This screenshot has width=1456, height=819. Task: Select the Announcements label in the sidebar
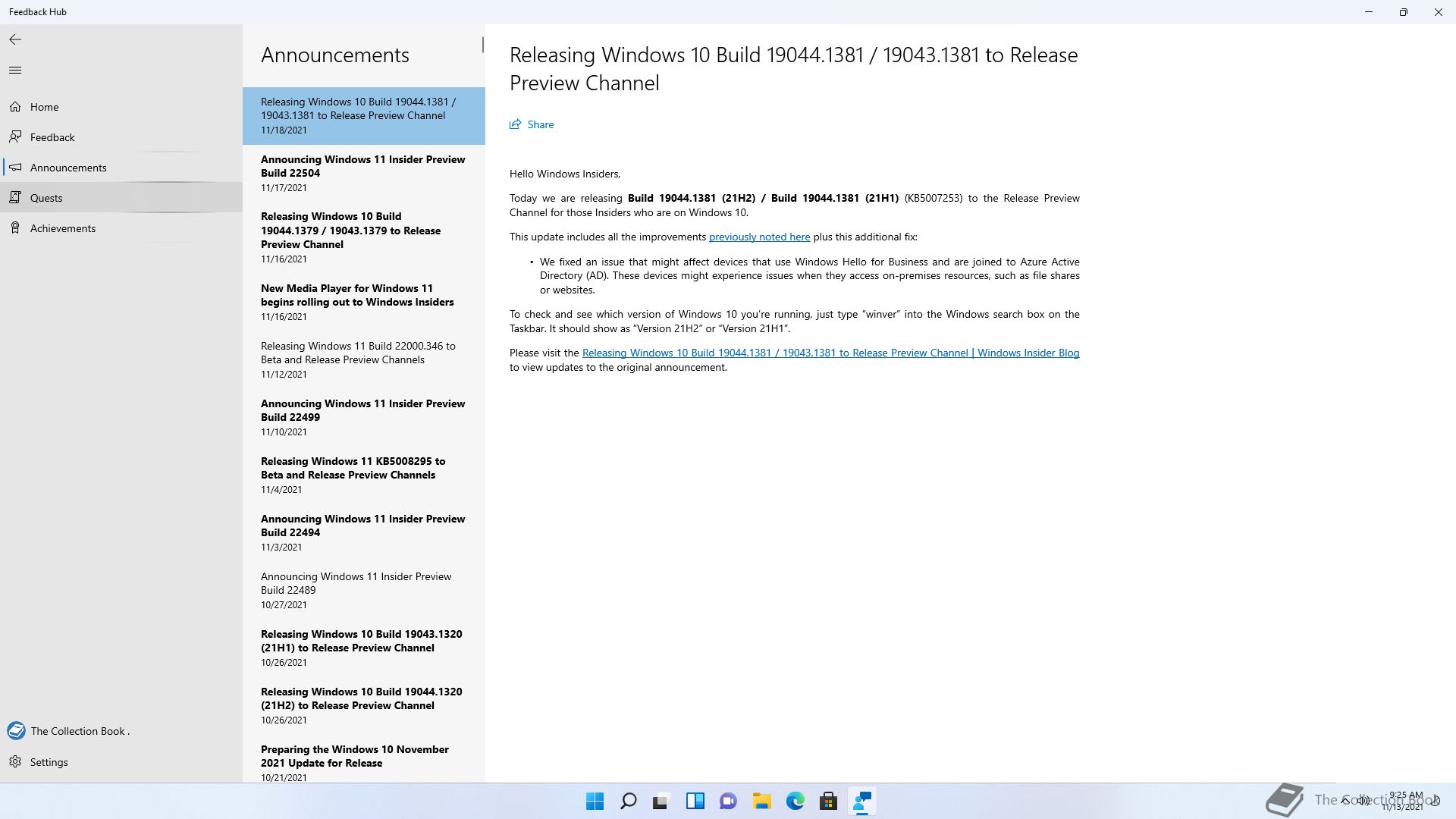click(68, 168)
